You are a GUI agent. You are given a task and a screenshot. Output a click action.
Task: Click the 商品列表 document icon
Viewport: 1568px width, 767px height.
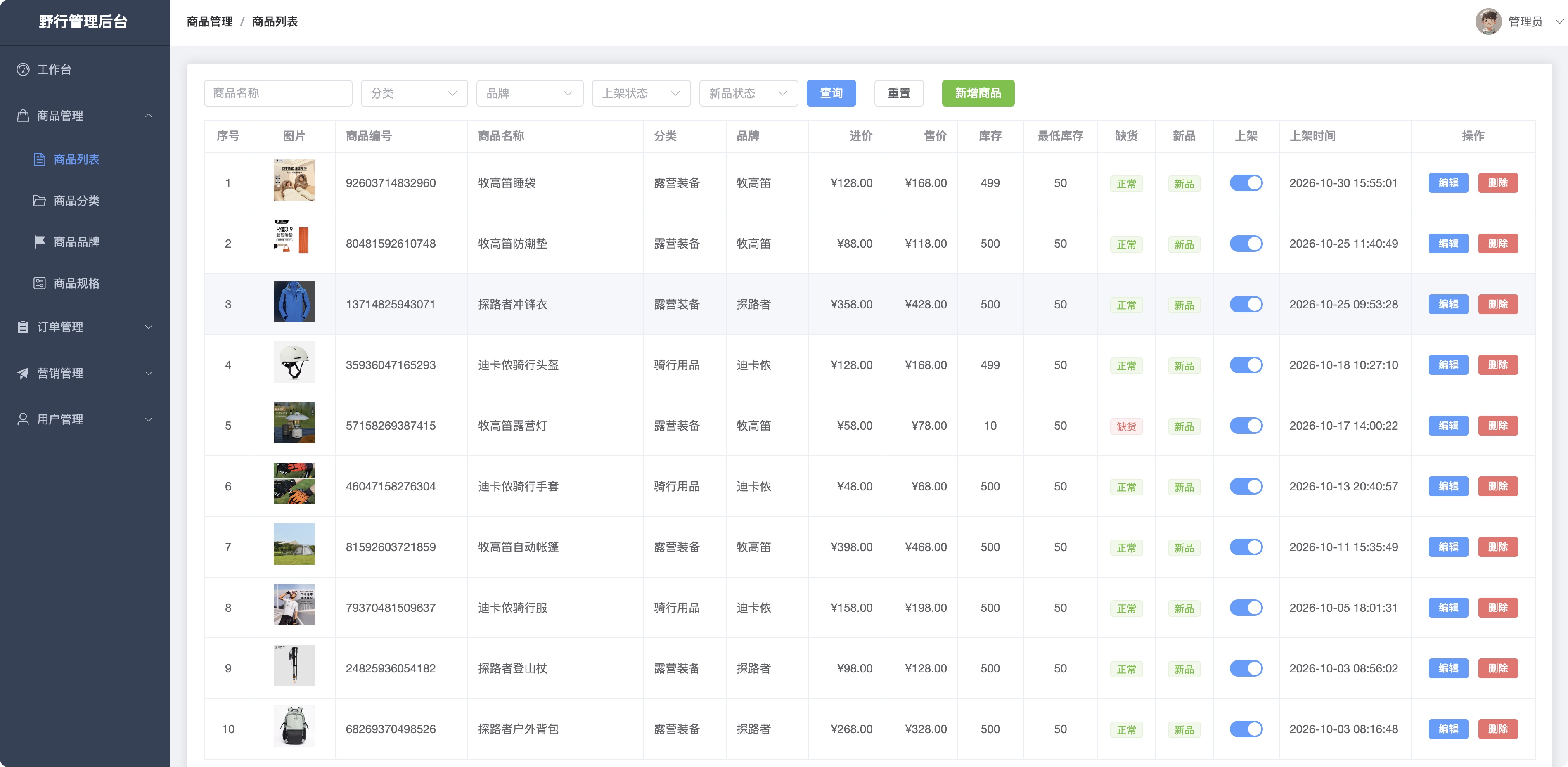(x=40, y=159)
